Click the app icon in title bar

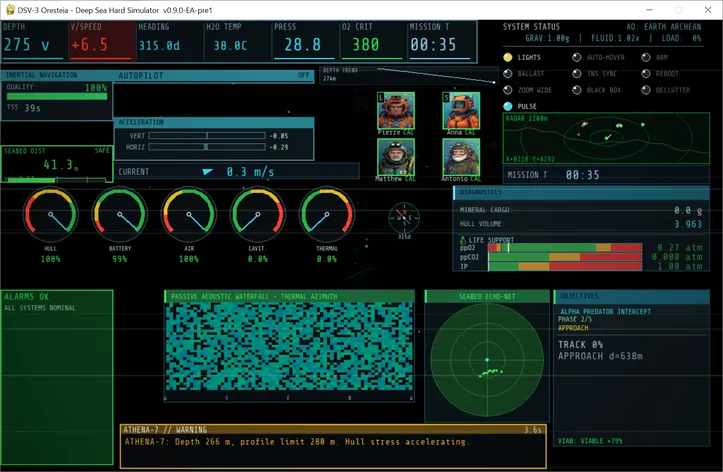click(10, 10)
